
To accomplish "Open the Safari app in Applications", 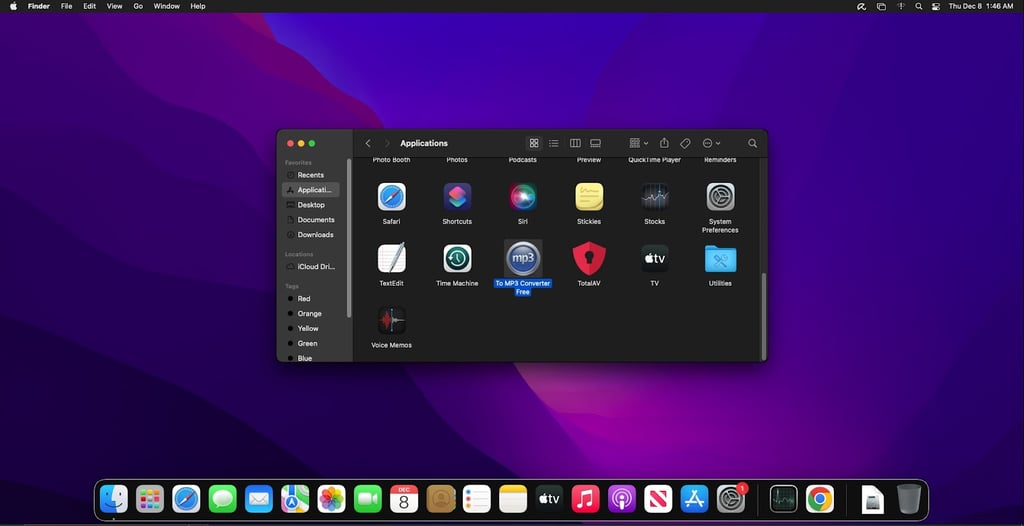I will [x=391, y=197].
